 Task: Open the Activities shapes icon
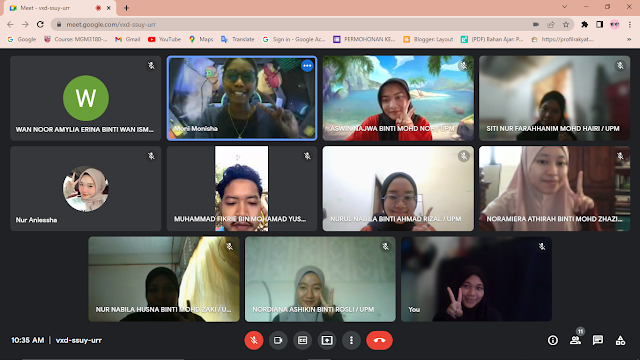(x=620, y=340)
